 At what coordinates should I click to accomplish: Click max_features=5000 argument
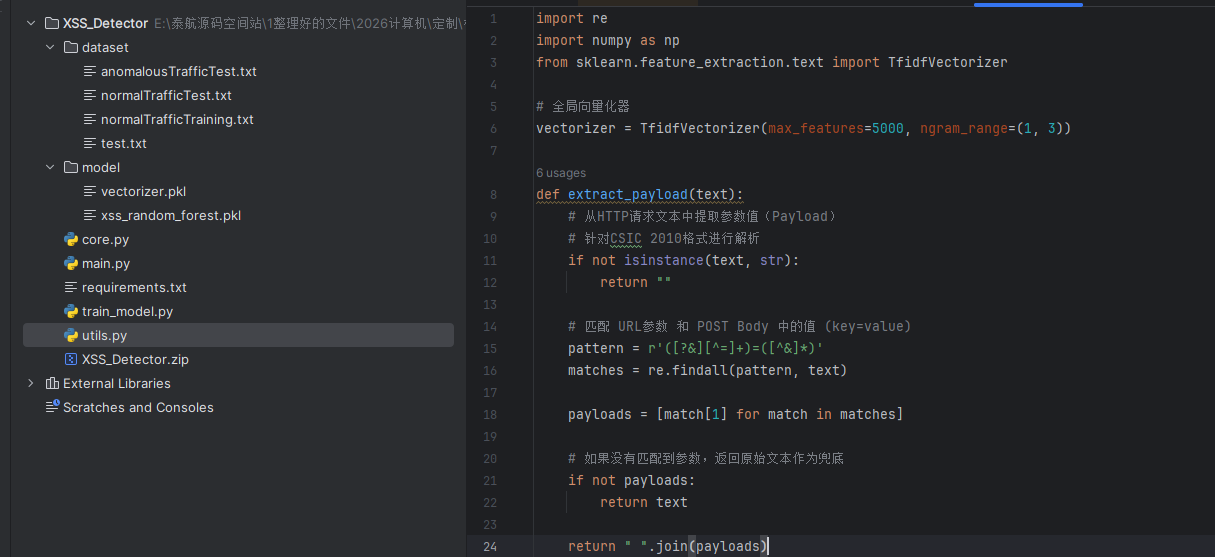pos(836,128)
